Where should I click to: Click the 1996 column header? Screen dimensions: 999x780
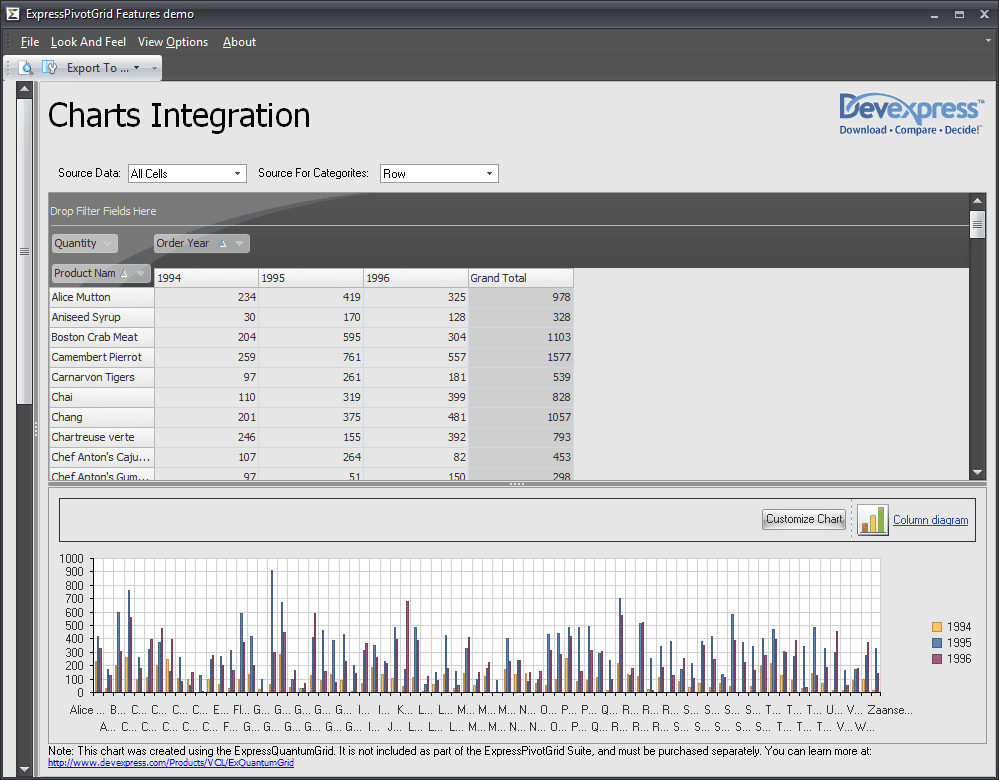tap(415, 278)
